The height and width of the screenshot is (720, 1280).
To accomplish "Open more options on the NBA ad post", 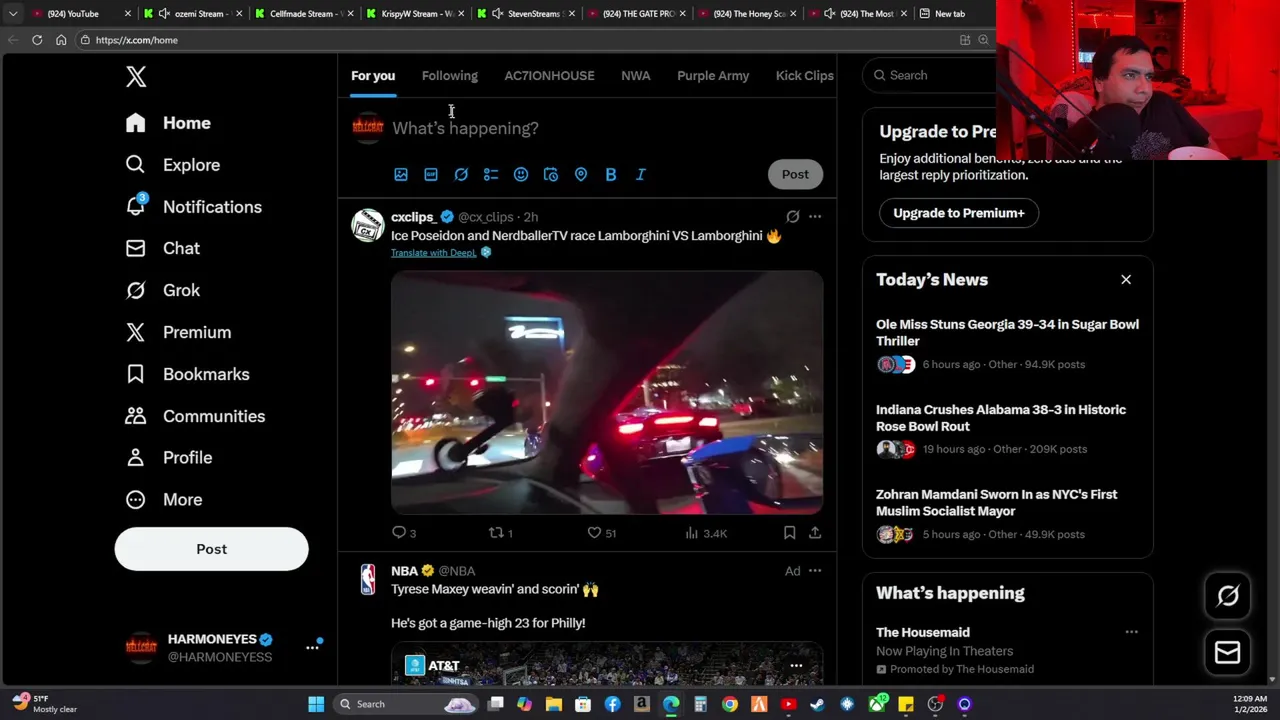I will coord(815,571).
